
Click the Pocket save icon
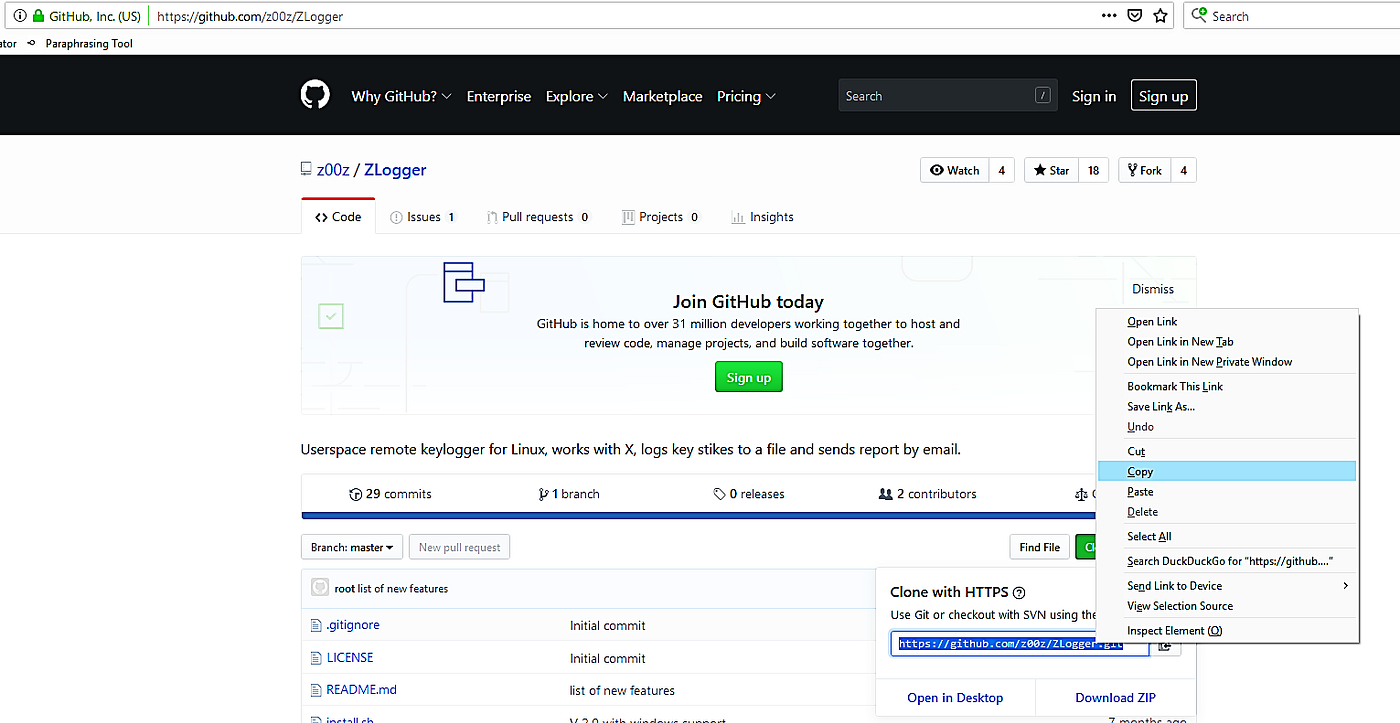click(x=1135, y=16)
